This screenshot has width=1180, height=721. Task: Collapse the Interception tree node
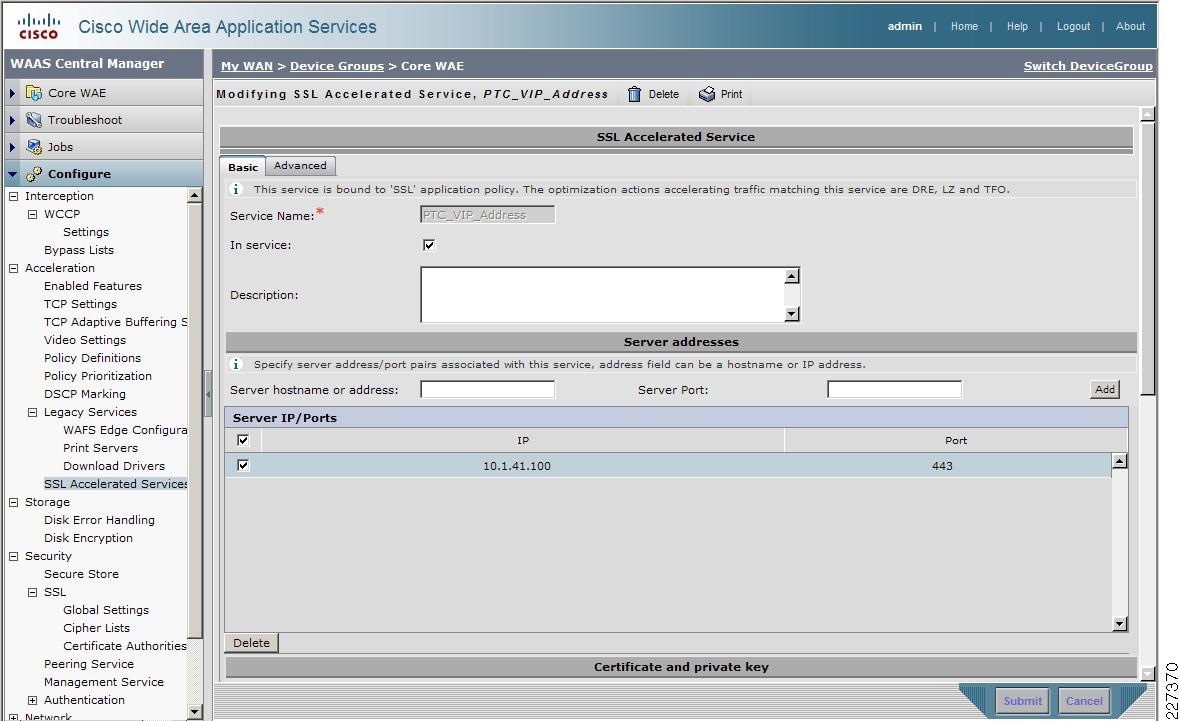14,196
